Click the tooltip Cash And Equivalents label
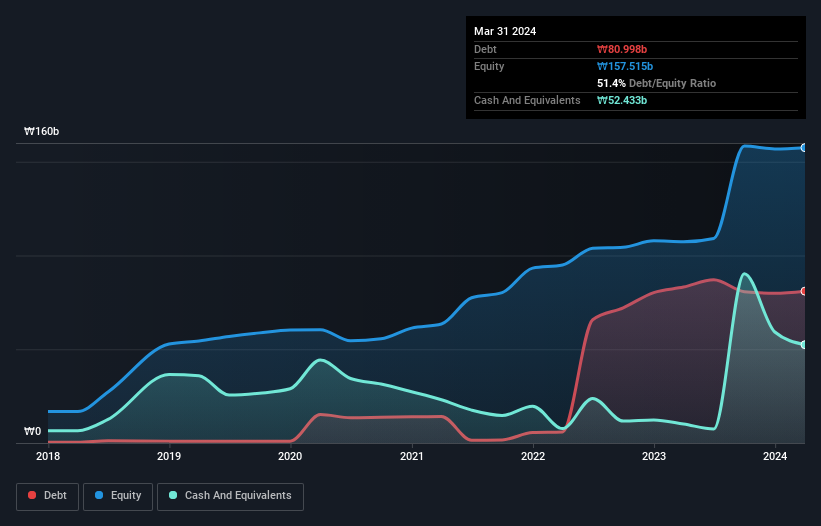 pyautogui.click(x=527, y=100)
